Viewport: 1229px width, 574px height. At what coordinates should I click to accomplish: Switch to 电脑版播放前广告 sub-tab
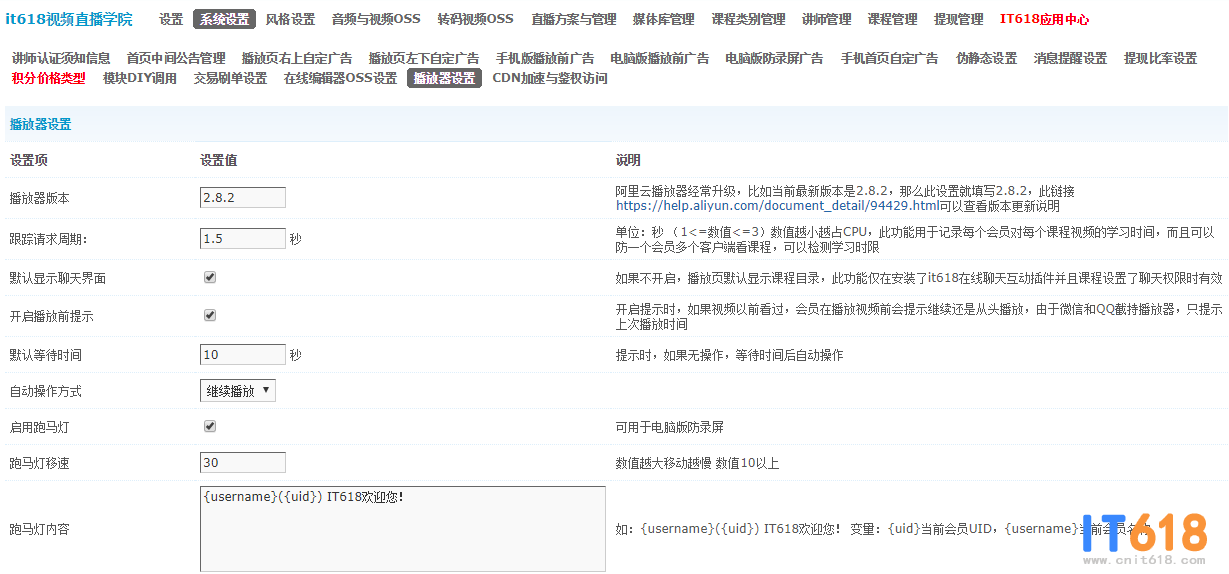[x=660, y=58]
